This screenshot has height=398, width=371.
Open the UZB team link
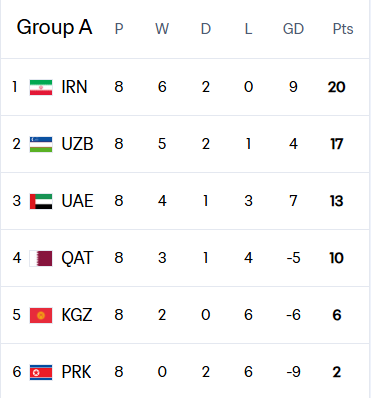(77, 144)
